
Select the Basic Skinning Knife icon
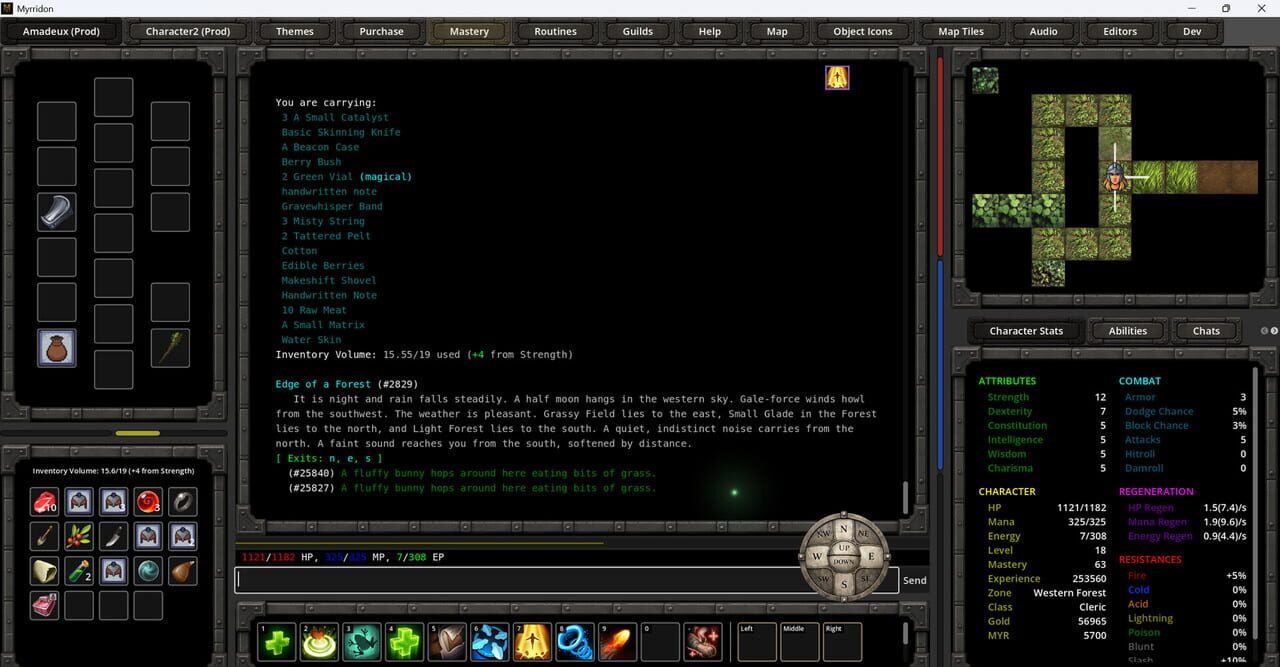point(114,537)
